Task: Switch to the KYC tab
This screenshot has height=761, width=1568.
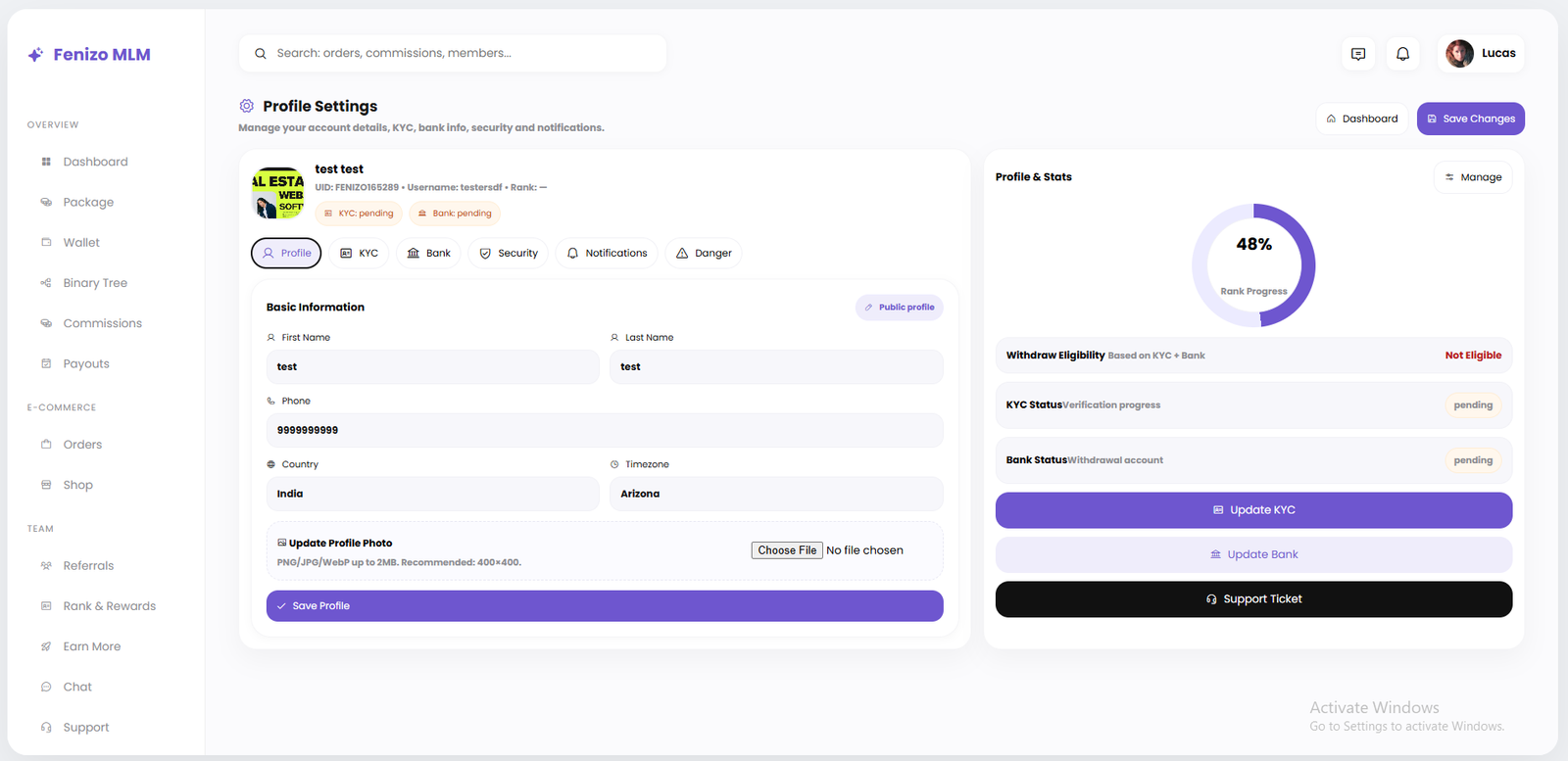Action: [x=359, y=254]
